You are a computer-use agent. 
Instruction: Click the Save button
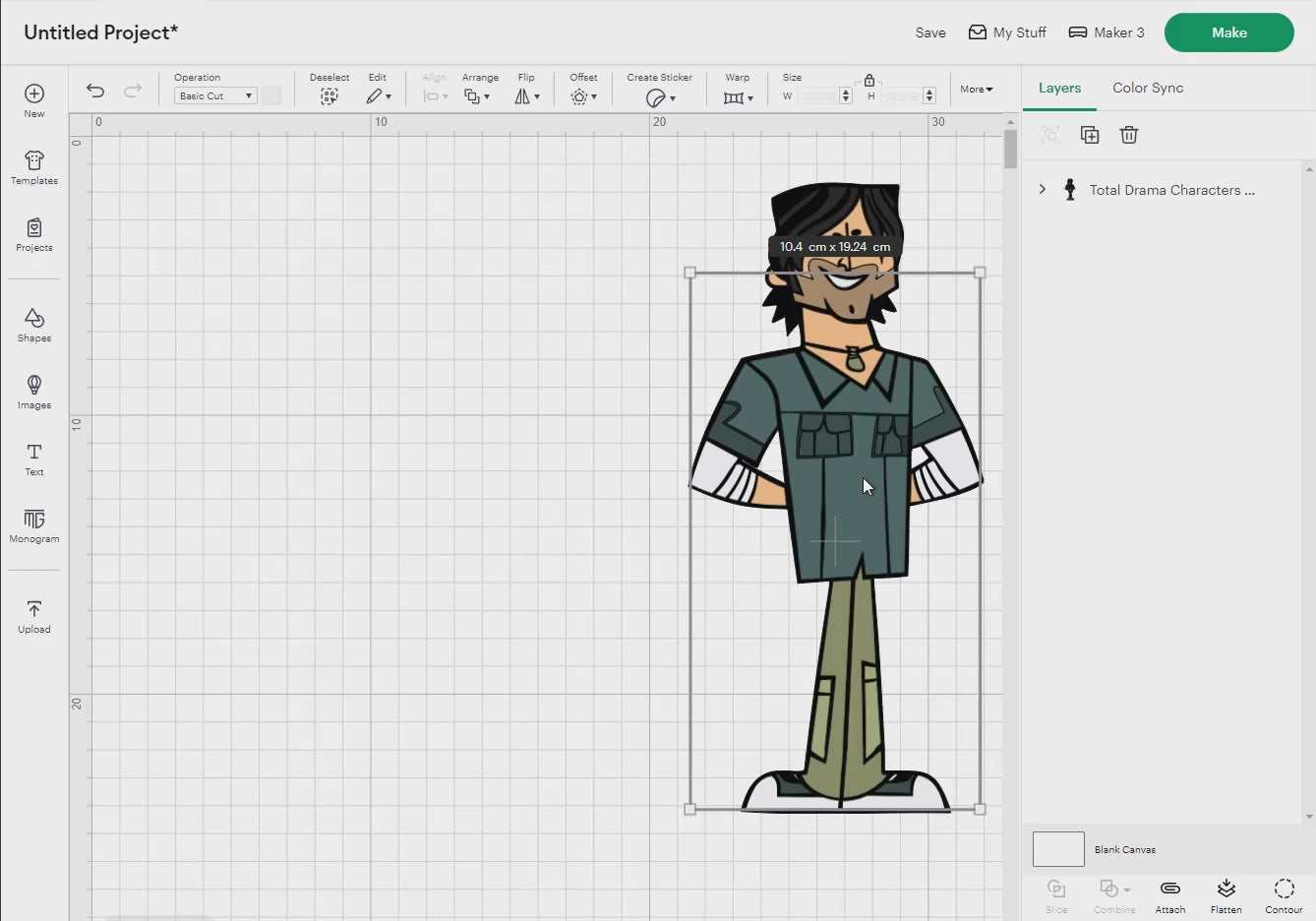tap(930, 32)
